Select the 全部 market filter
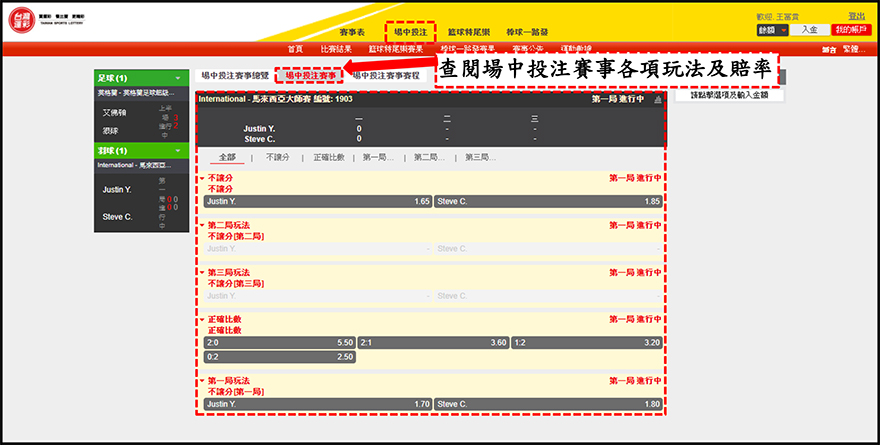Image resolution: width=880 pixels, height=445 pixels. [x=227, y=157]
